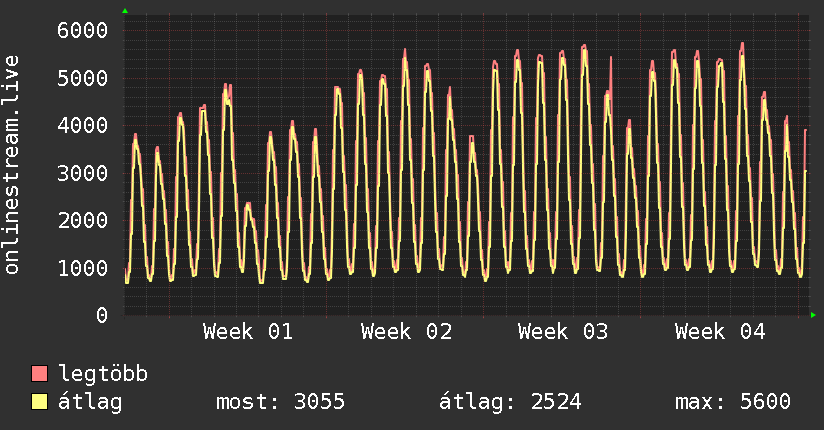Click the 5000 y-axis tick label
The width and height of the screenshot is (824, 430).
click(x=82, y=78)
